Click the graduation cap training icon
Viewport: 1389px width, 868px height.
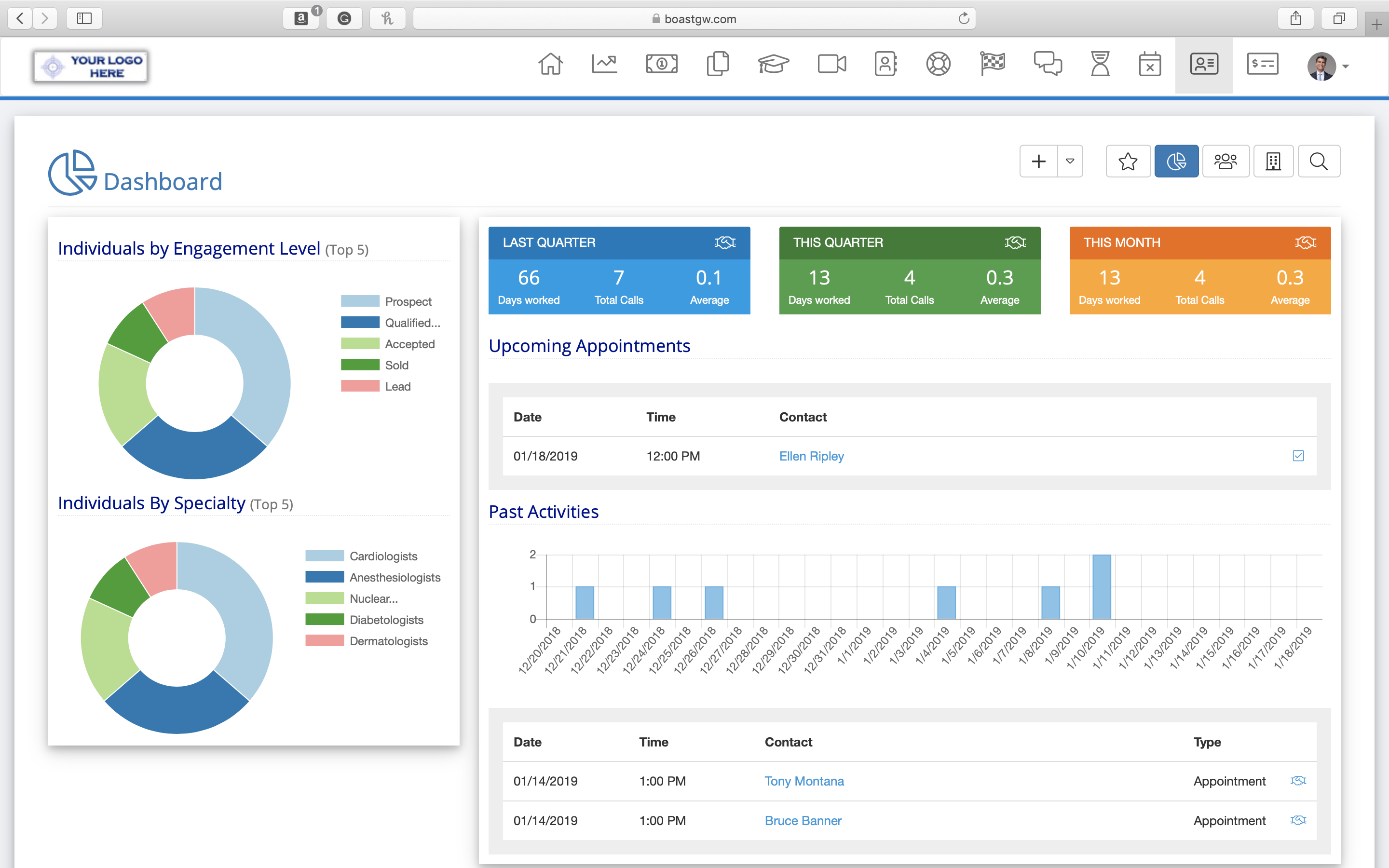pyautogui.click(x=773, y=64)
